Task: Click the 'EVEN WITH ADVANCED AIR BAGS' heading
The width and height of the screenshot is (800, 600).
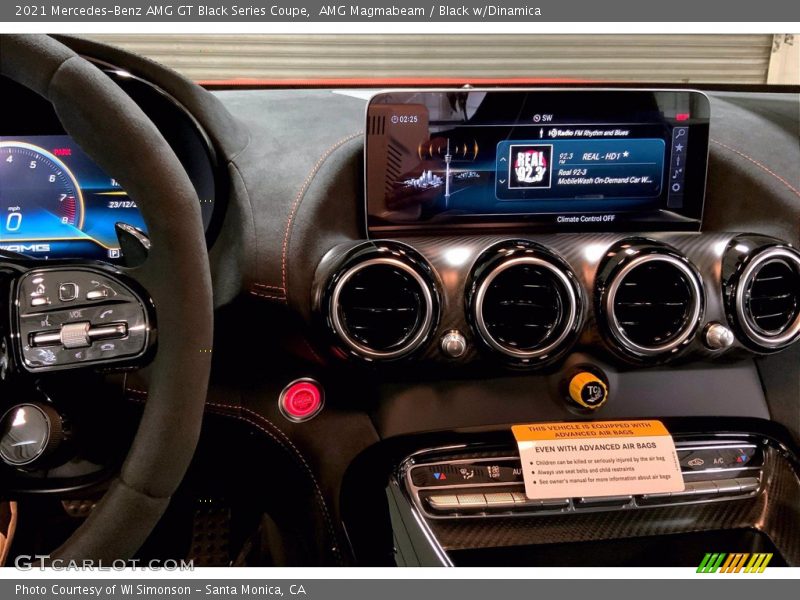Action: pos(596,448)
